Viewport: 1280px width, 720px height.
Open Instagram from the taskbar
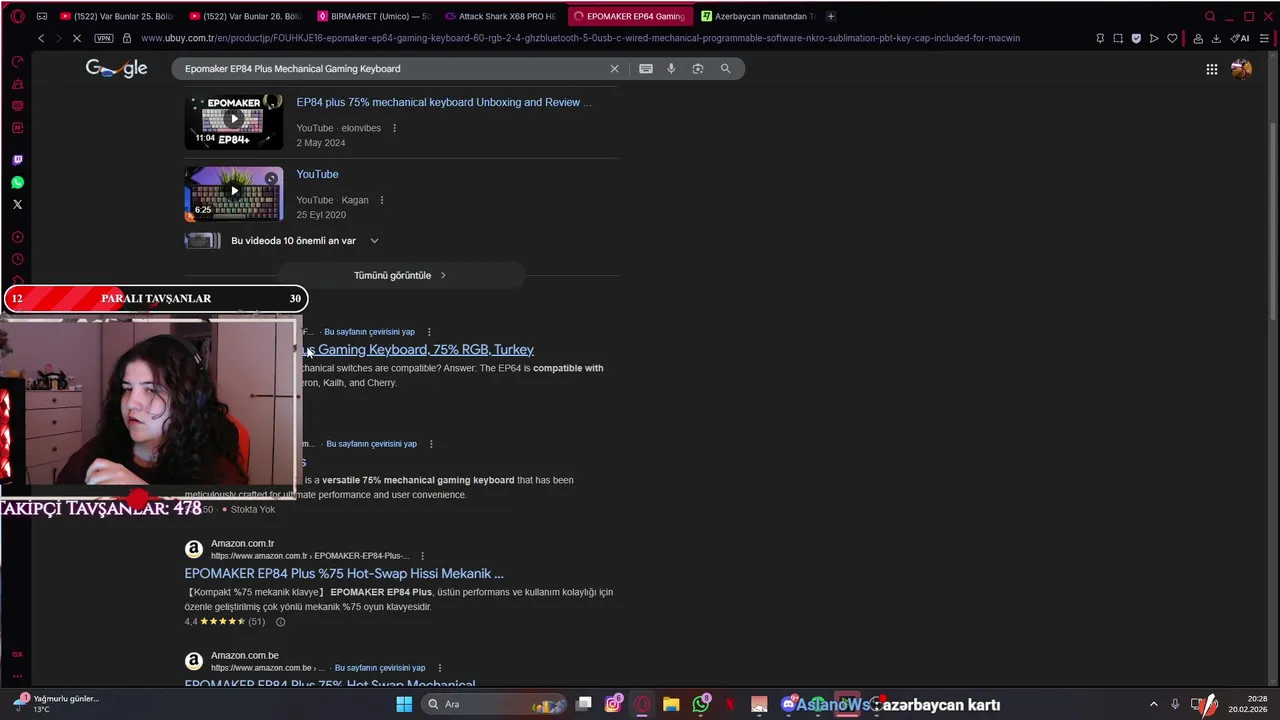click(x=613, y=704)
